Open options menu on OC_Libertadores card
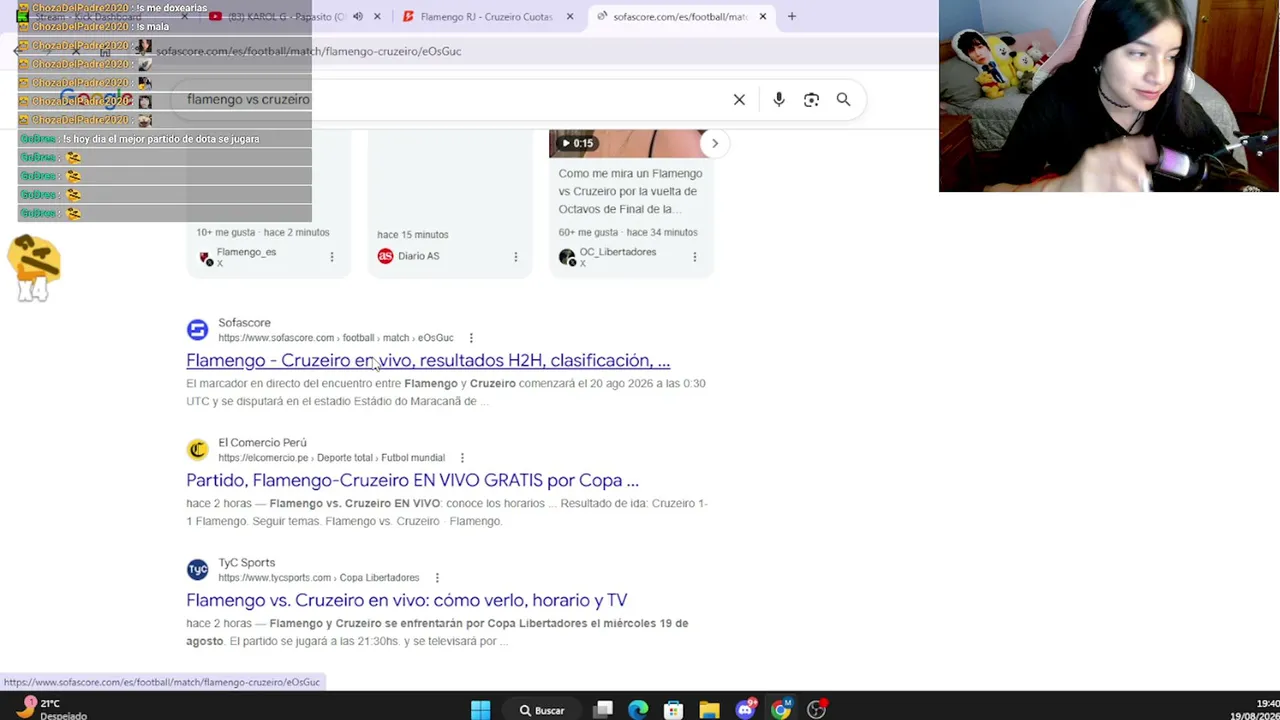 (694, 257)
